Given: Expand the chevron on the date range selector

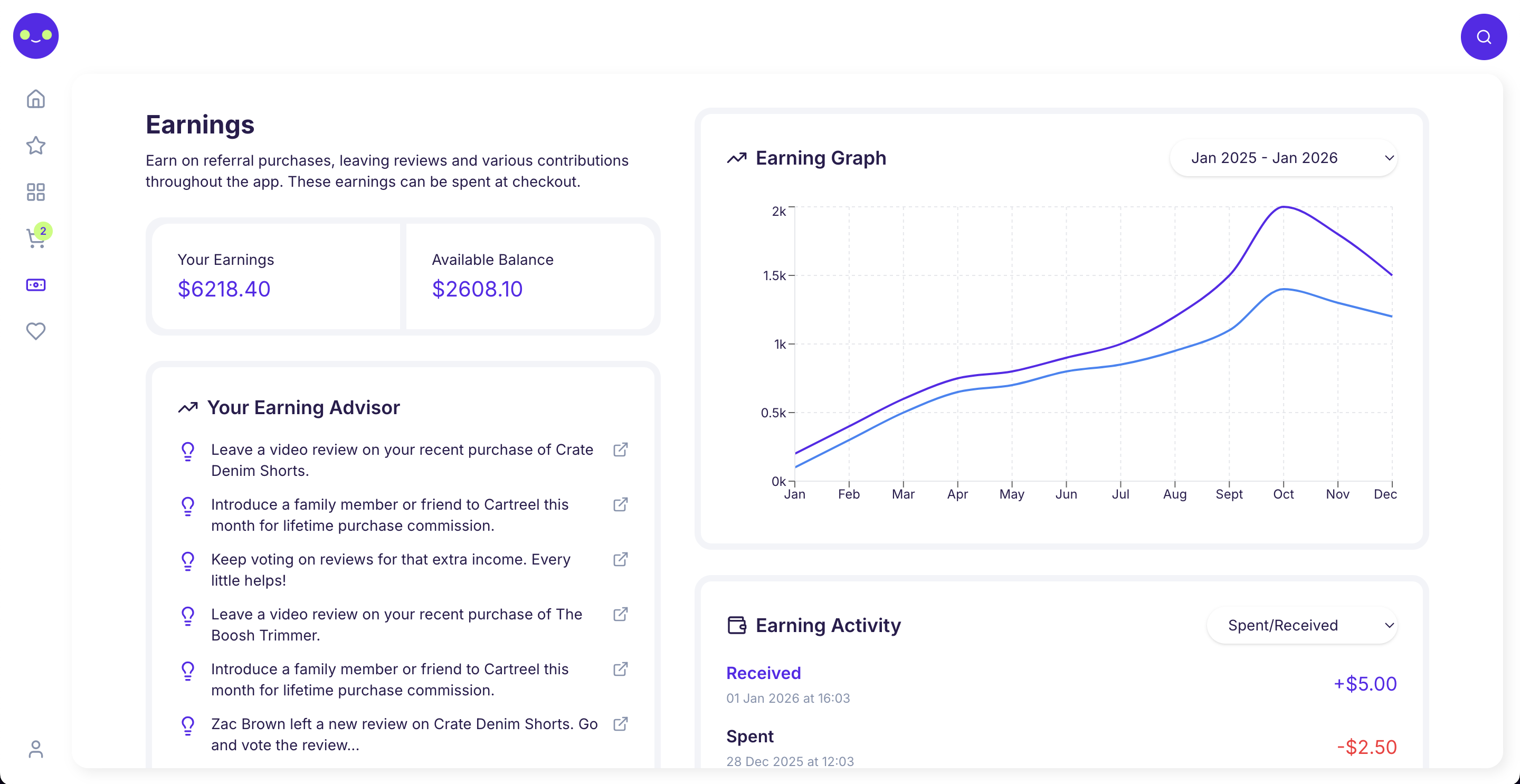Looking at the screenshot, I should pos(1389,158).
